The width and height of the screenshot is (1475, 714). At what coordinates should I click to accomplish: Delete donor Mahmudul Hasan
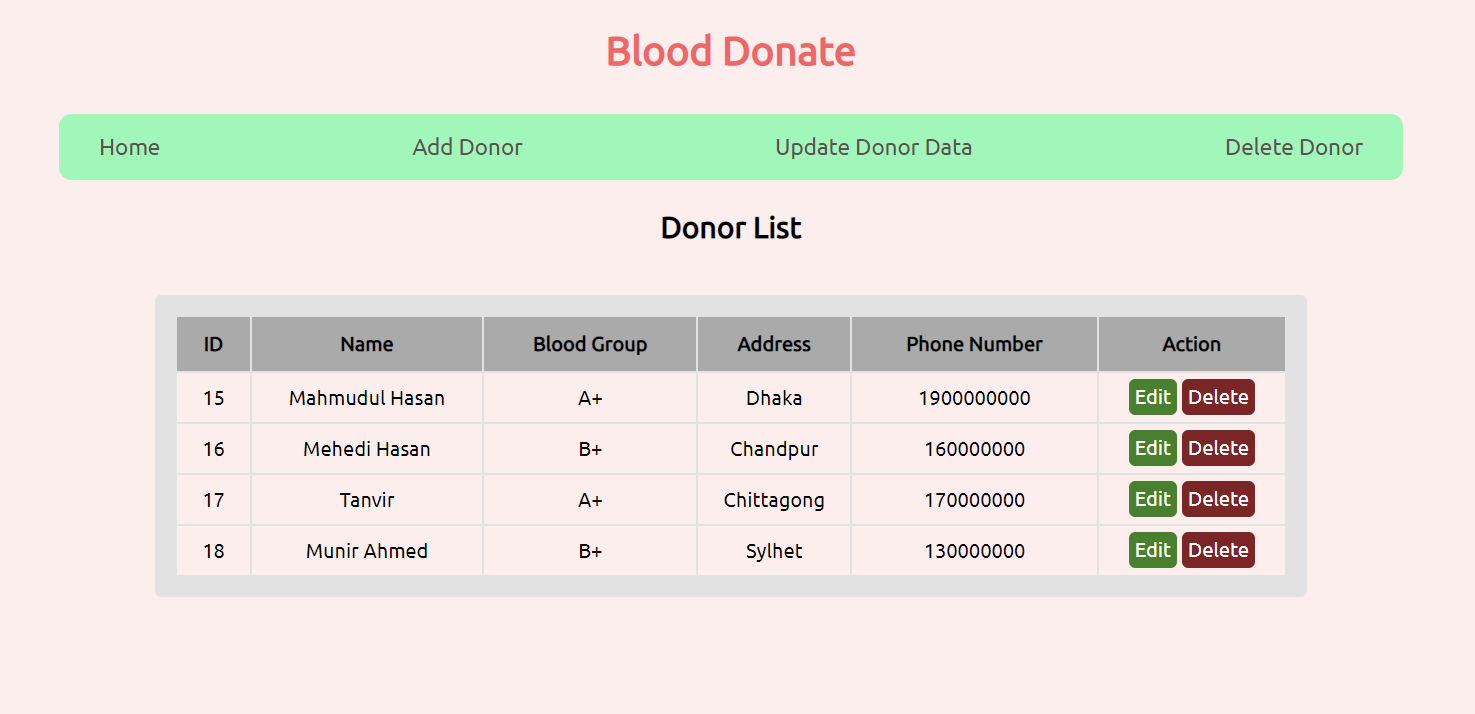coord(1218,397)
